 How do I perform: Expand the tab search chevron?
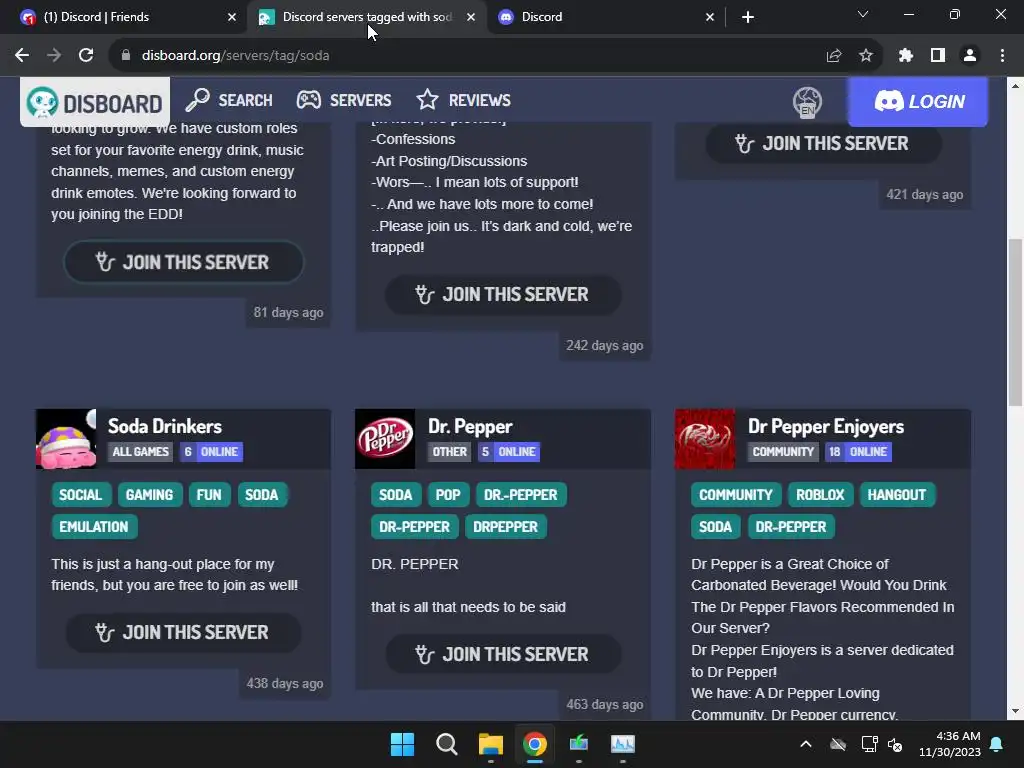point(863,14)
